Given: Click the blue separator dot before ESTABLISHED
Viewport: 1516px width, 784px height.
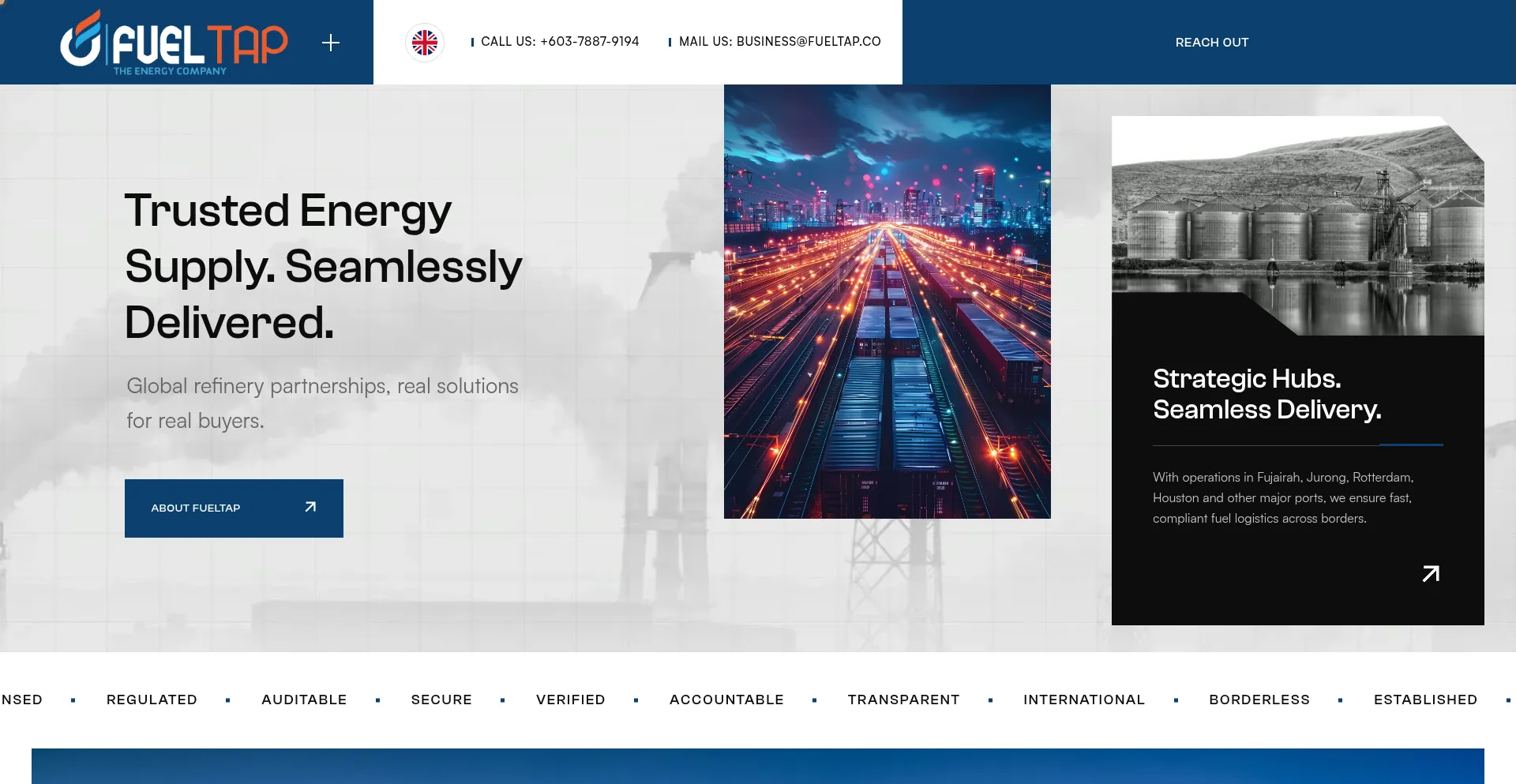Looking at the screenshot, I should point(1340,700).
